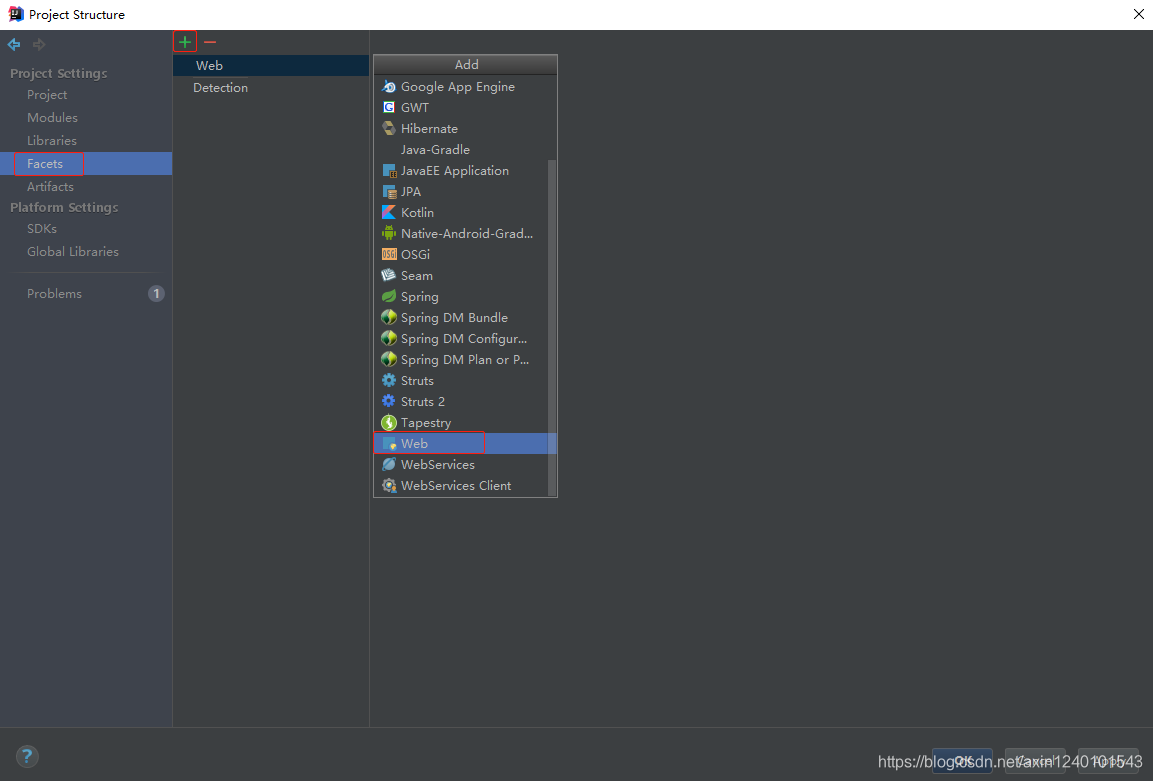Click the OSGi facet icon
Image resolution: width=1153 pixels, height=781 pixels.
point(389,254)
